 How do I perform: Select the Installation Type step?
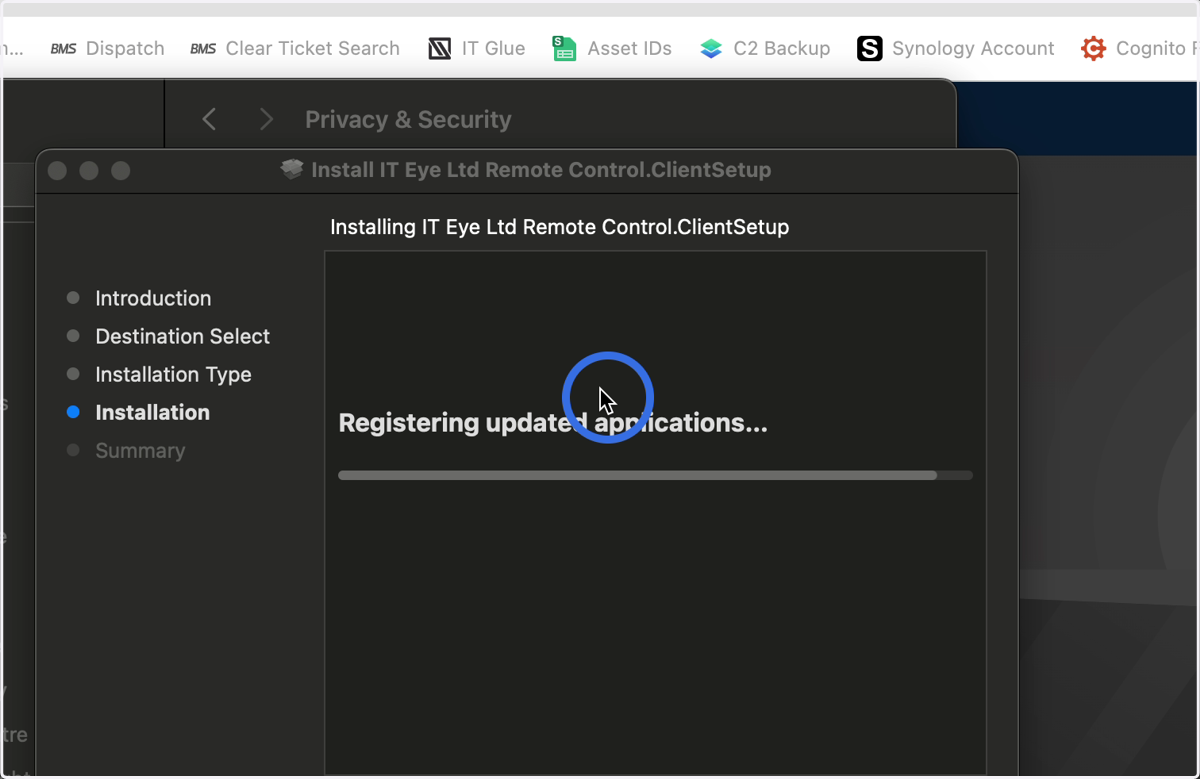(173, 374)
